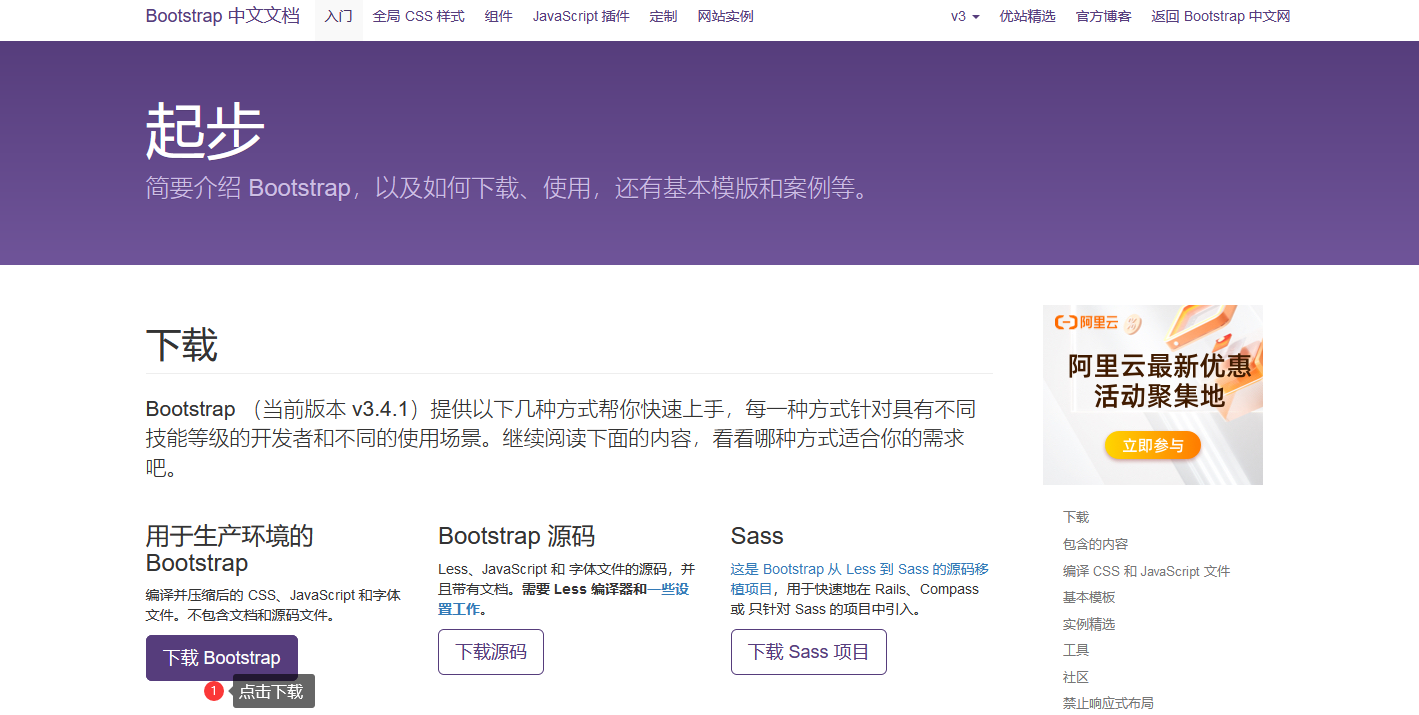The width and height of the screenshot is (1419, 715).
Task: Click the 立即参与 button in the ad
Action: (x=1153, y=445)
